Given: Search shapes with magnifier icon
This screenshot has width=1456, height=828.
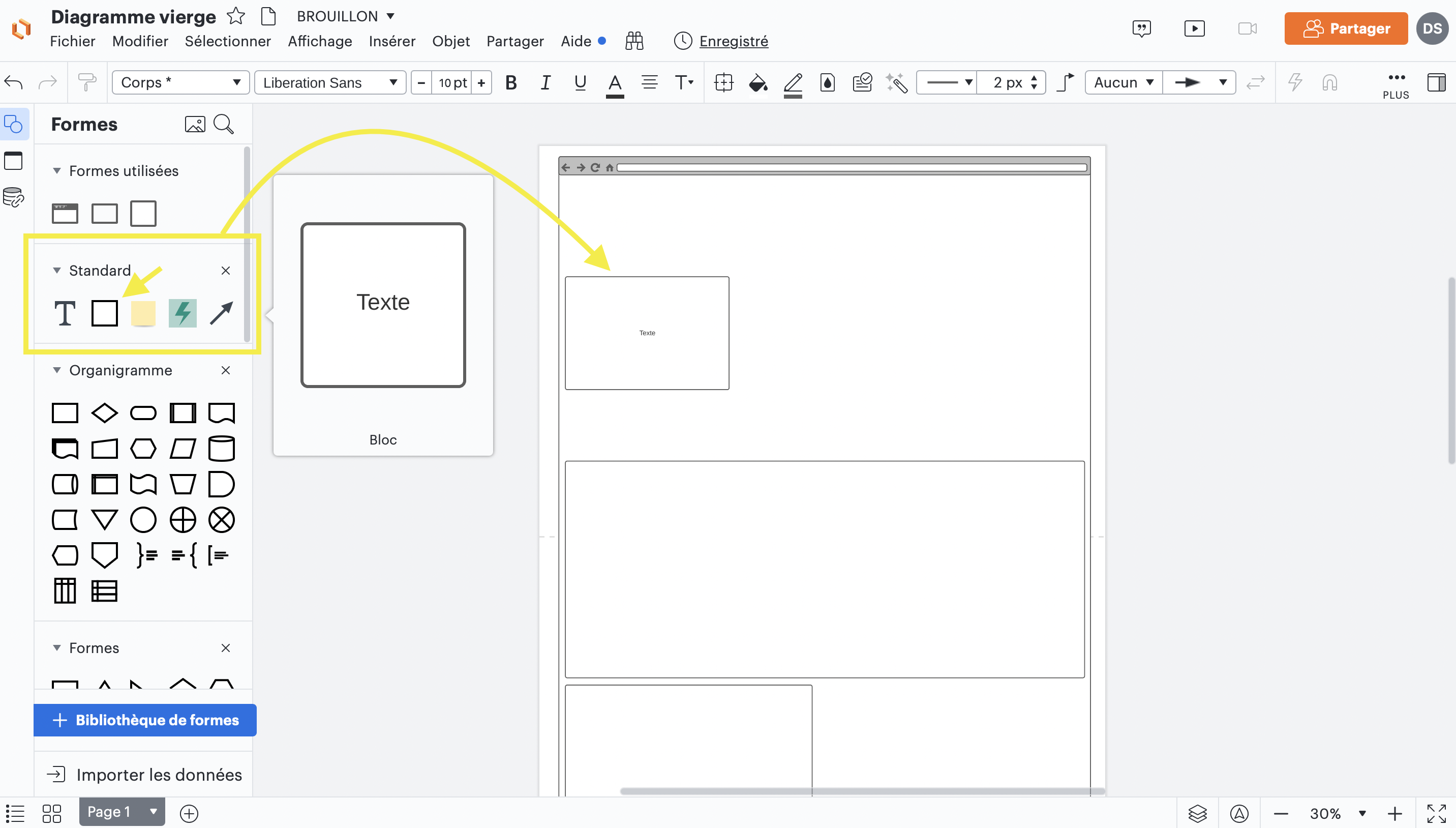Looking at the screenshot, I should point(224,124).
